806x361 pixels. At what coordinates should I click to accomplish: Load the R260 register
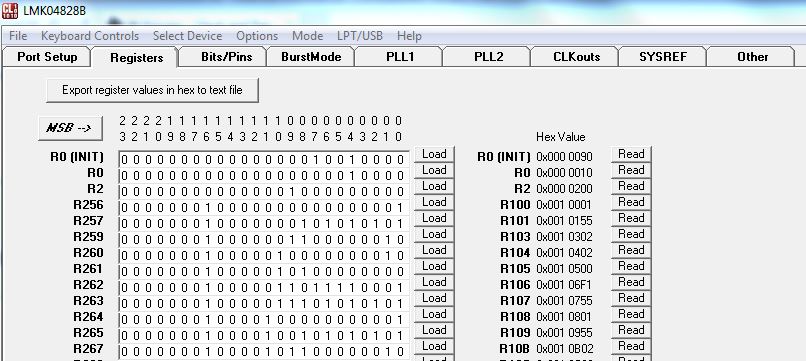pos(434,250)
